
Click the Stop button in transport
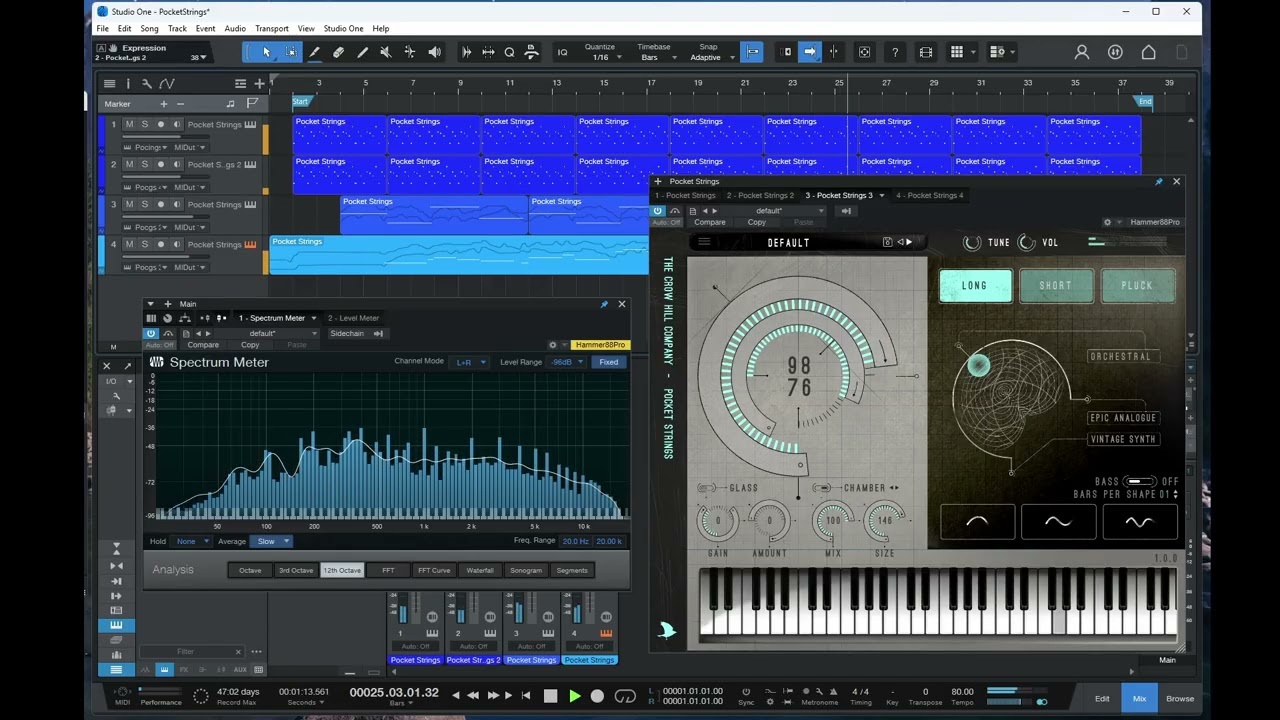pyautogui.click(x=550, y=696)
